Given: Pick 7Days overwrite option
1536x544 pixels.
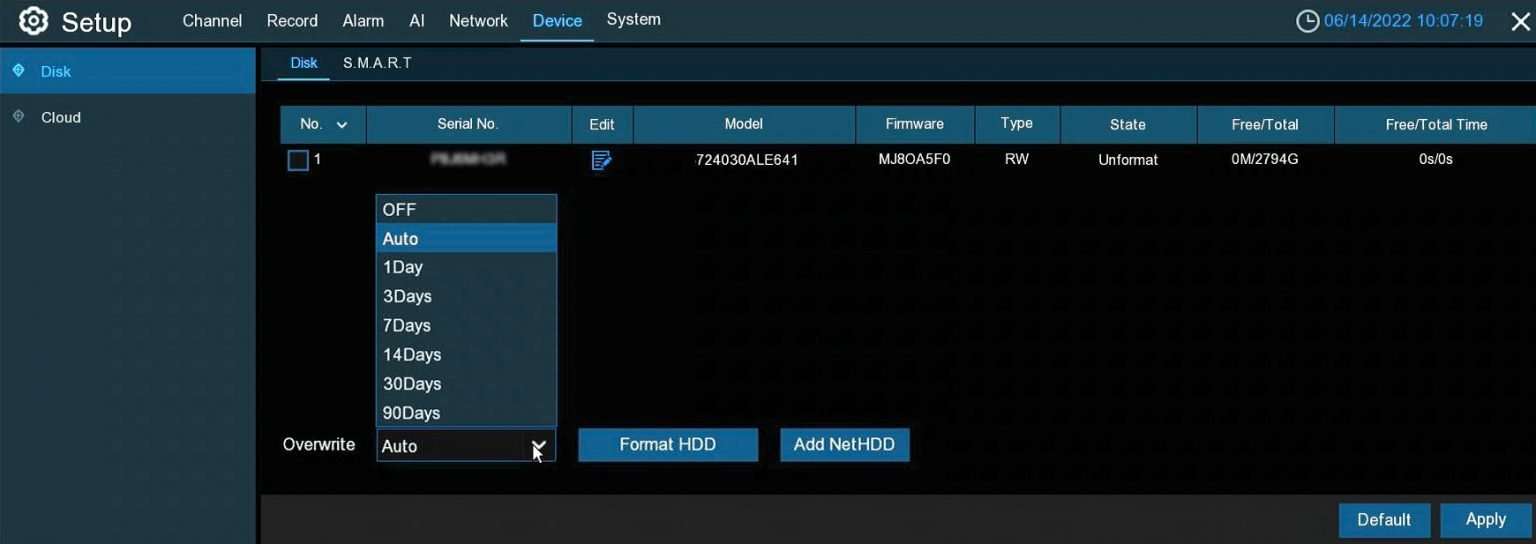Looking at the screenshot, I should click(x=466, y=325).
